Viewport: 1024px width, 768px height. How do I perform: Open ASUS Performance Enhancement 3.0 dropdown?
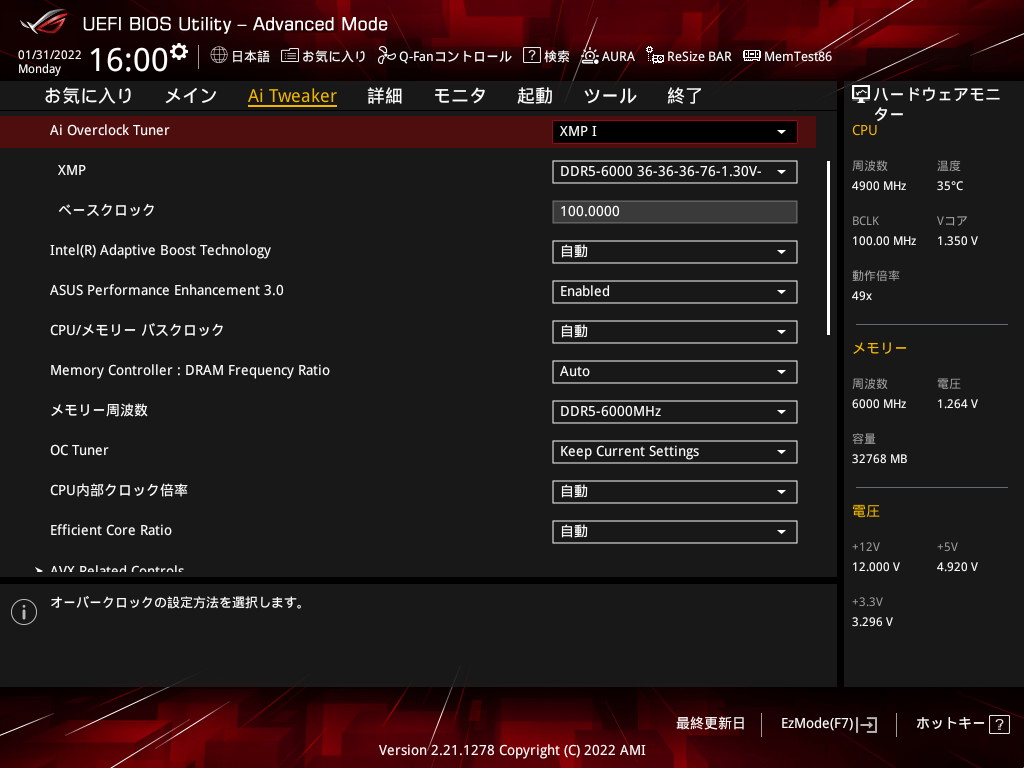click(x=675, y=291)
